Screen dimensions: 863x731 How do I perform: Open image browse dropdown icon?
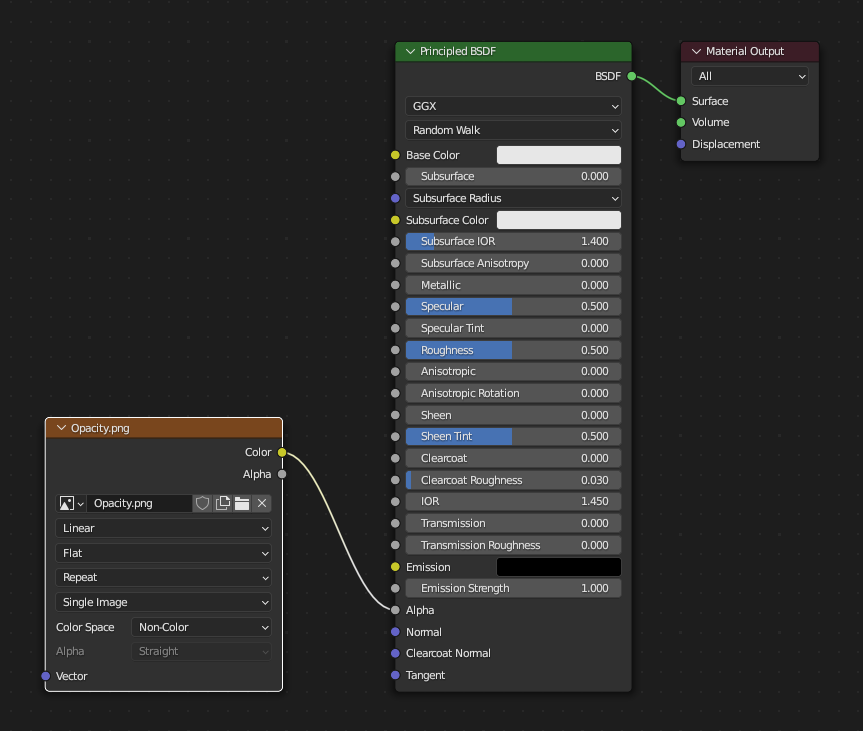[x=72, y=503]
